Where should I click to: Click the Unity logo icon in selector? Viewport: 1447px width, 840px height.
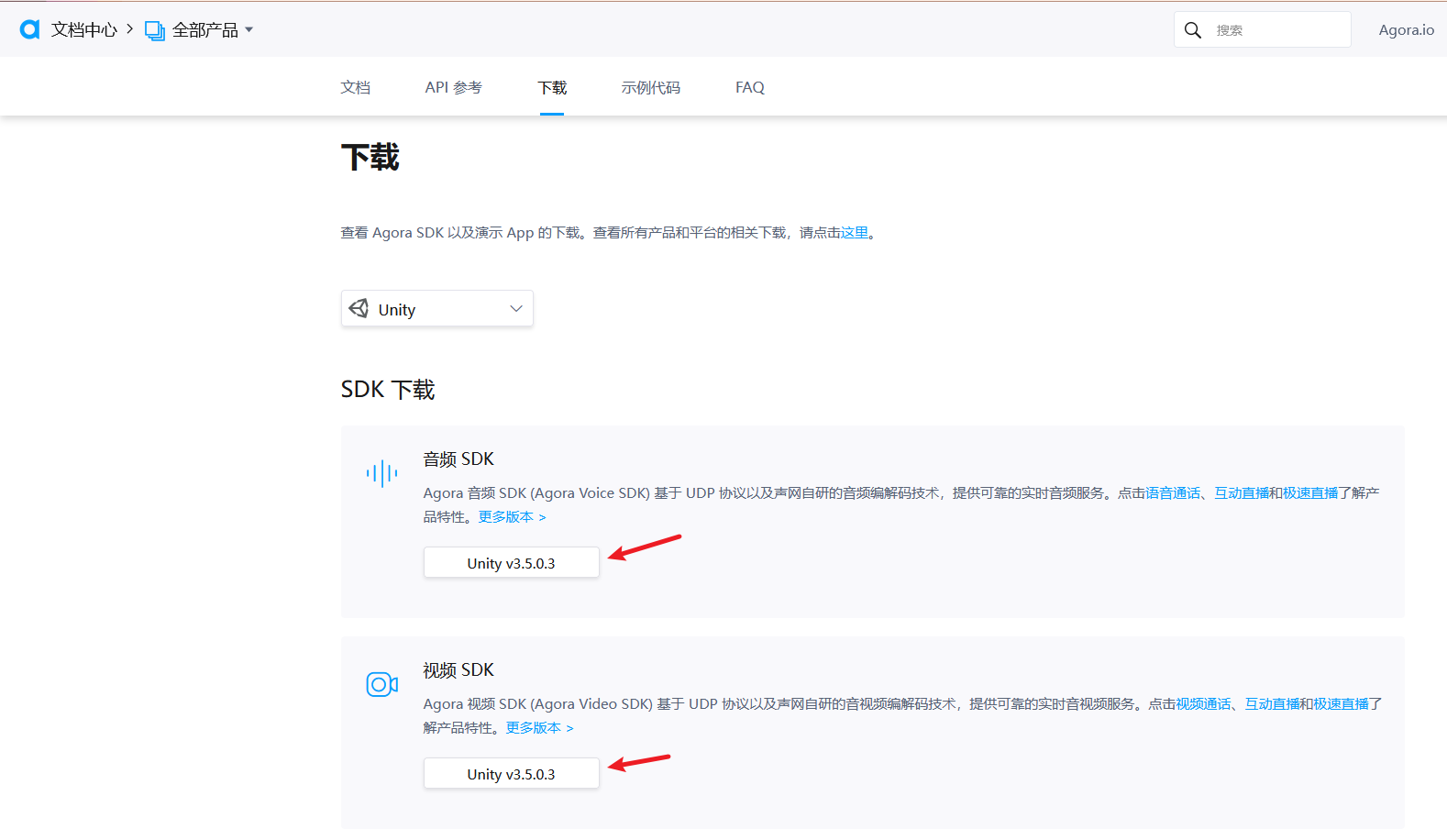click(359, 308)
